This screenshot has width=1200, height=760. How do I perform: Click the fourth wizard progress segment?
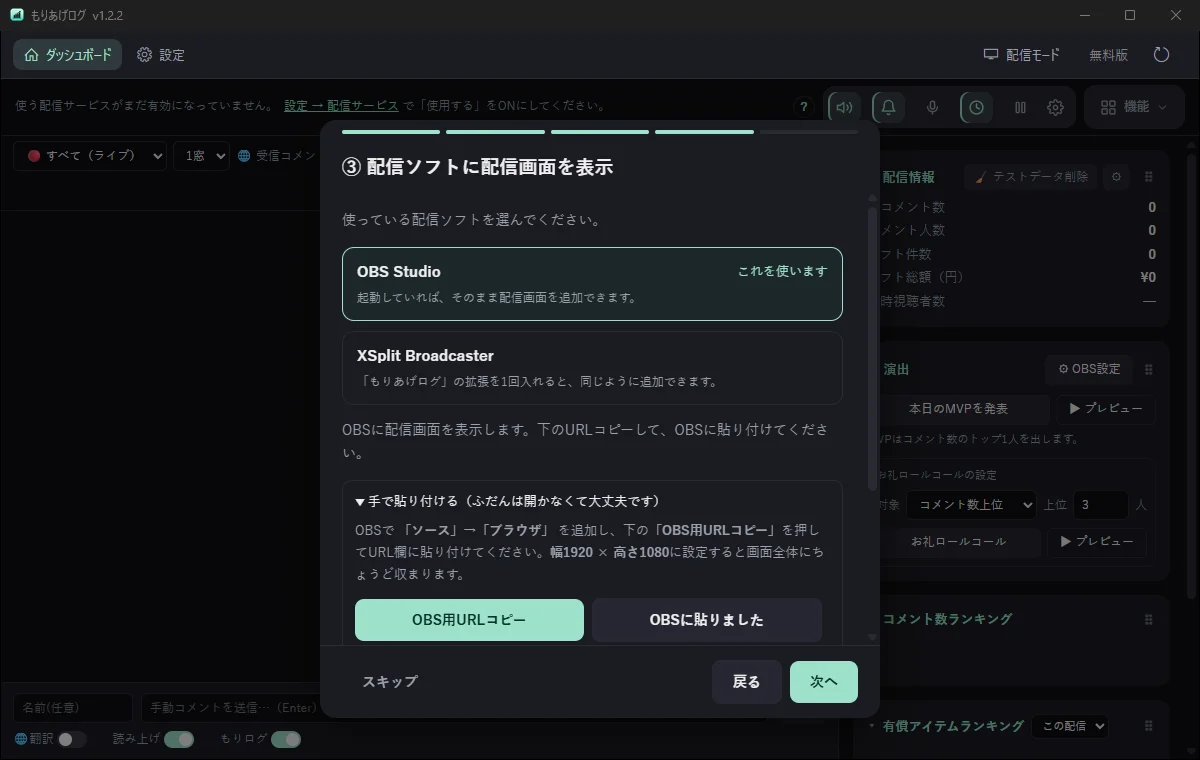pos(704,131)
